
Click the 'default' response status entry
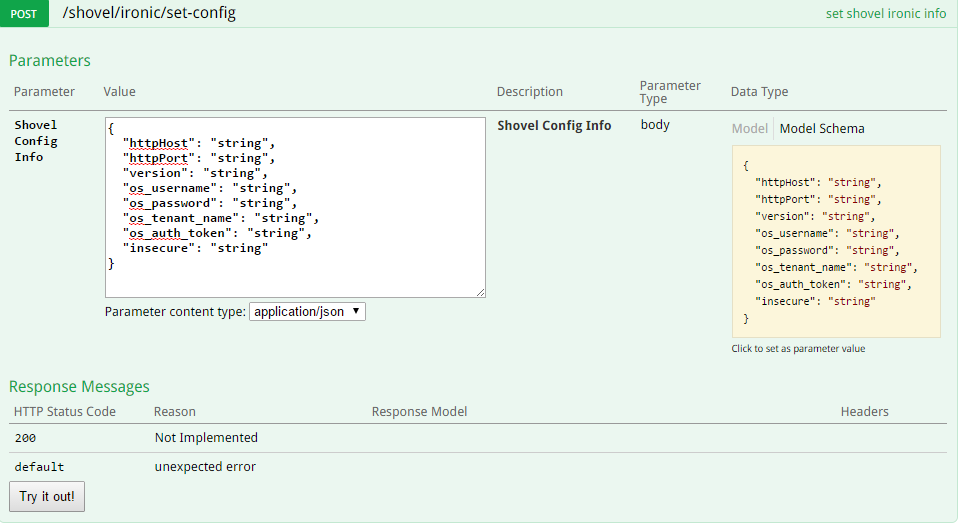pos(39,467)
